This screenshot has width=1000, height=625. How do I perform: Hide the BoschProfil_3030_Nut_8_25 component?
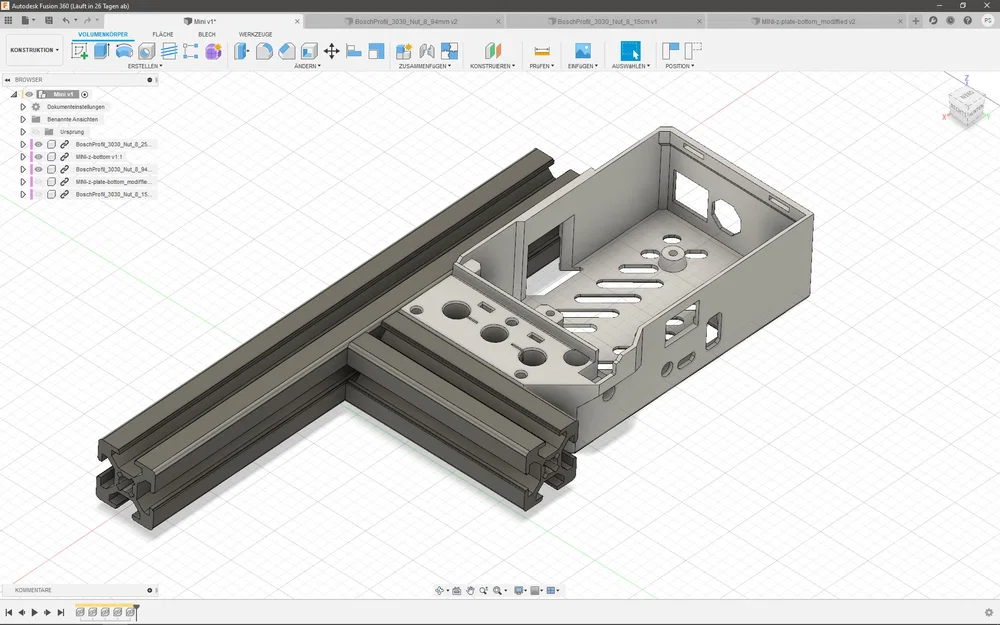(38, 144)
